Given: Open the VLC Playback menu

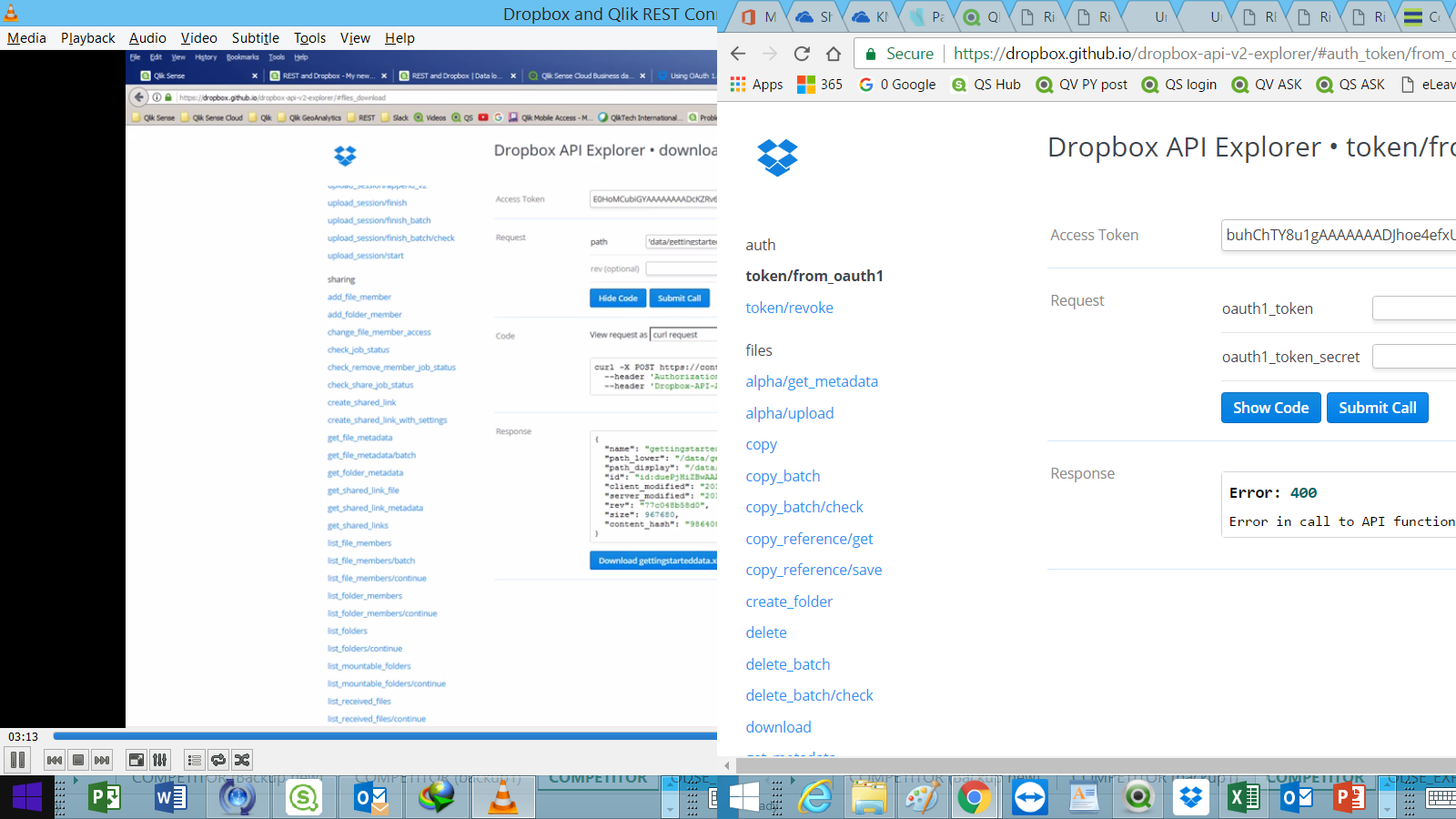Looking at the screenshot, I should coord(88,38).
